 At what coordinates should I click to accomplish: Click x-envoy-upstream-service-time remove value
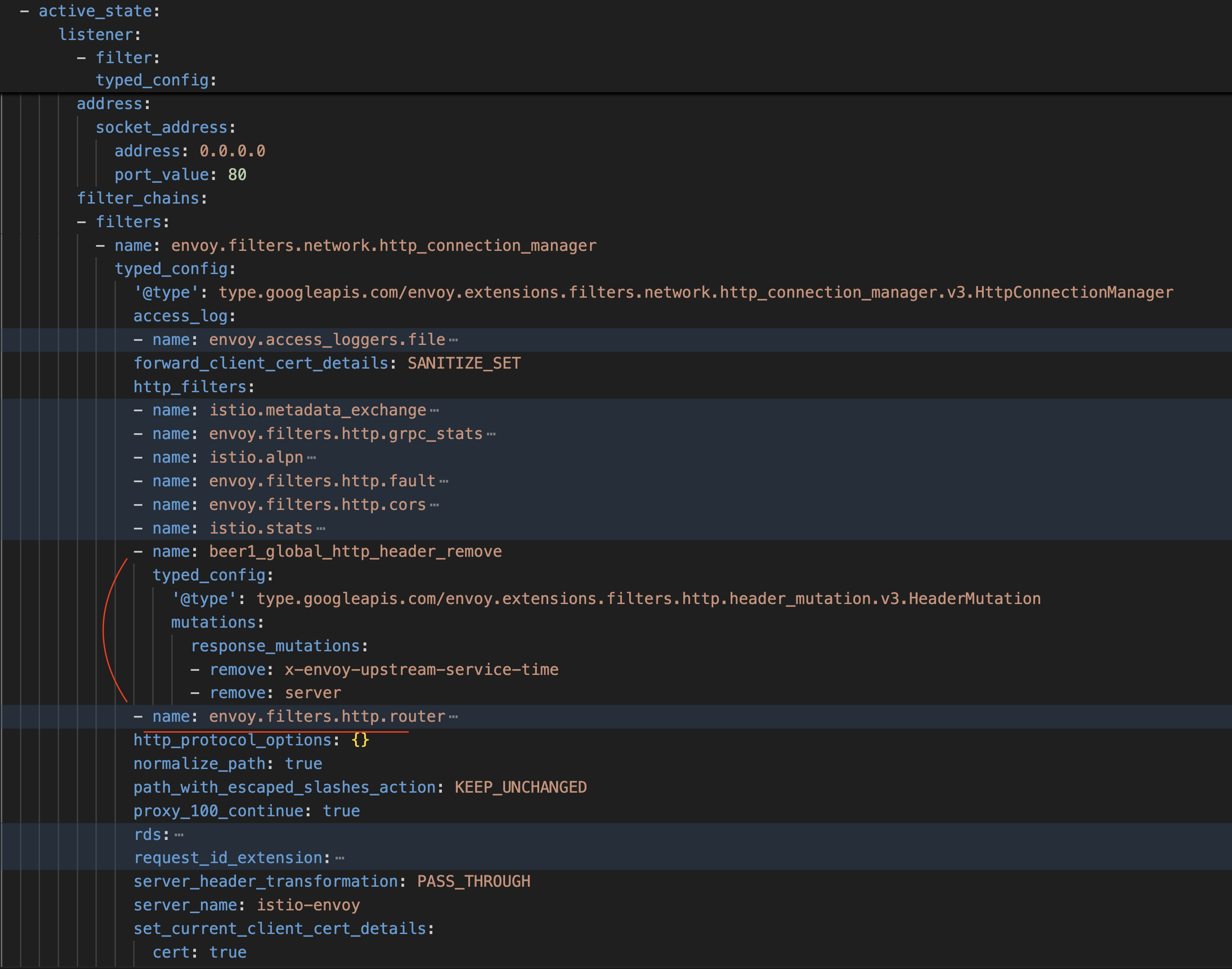pos(421,669)
